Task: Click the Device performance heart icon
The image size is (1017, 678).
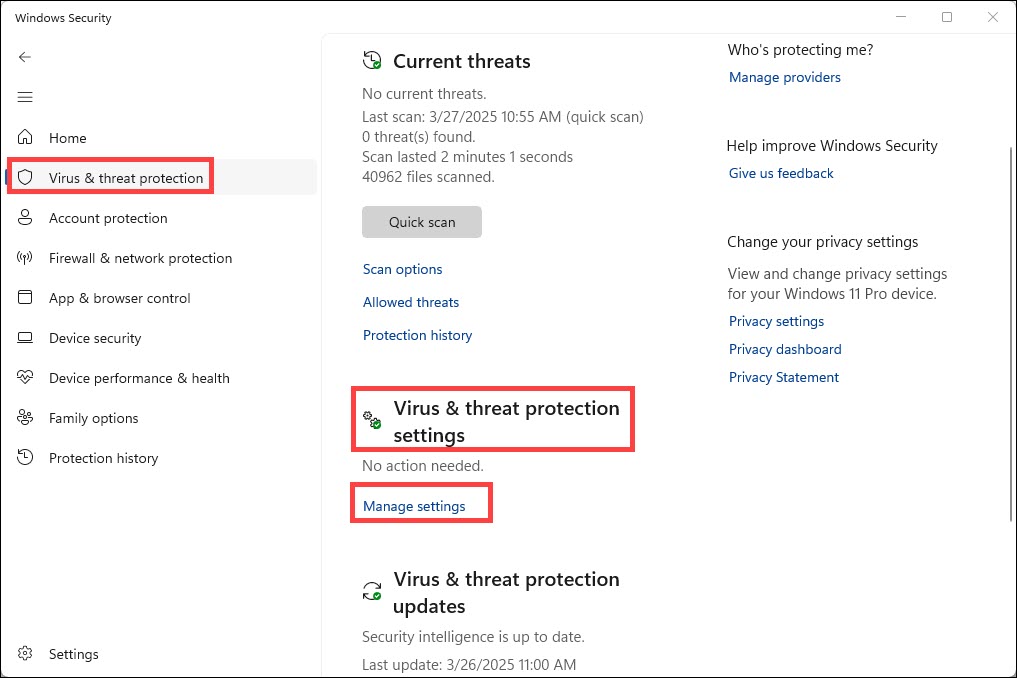Action: click(26, 378)
